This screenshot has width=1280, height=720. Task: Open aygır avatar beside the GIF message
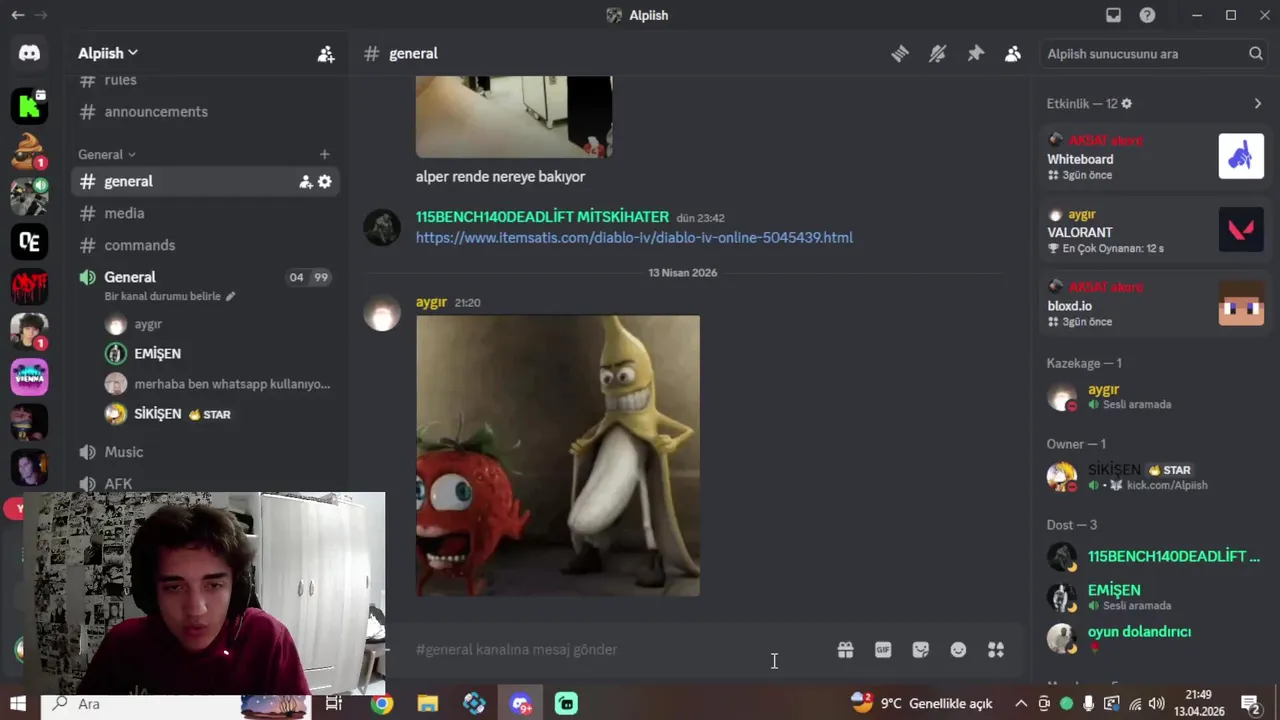click(x=381, y=314)
